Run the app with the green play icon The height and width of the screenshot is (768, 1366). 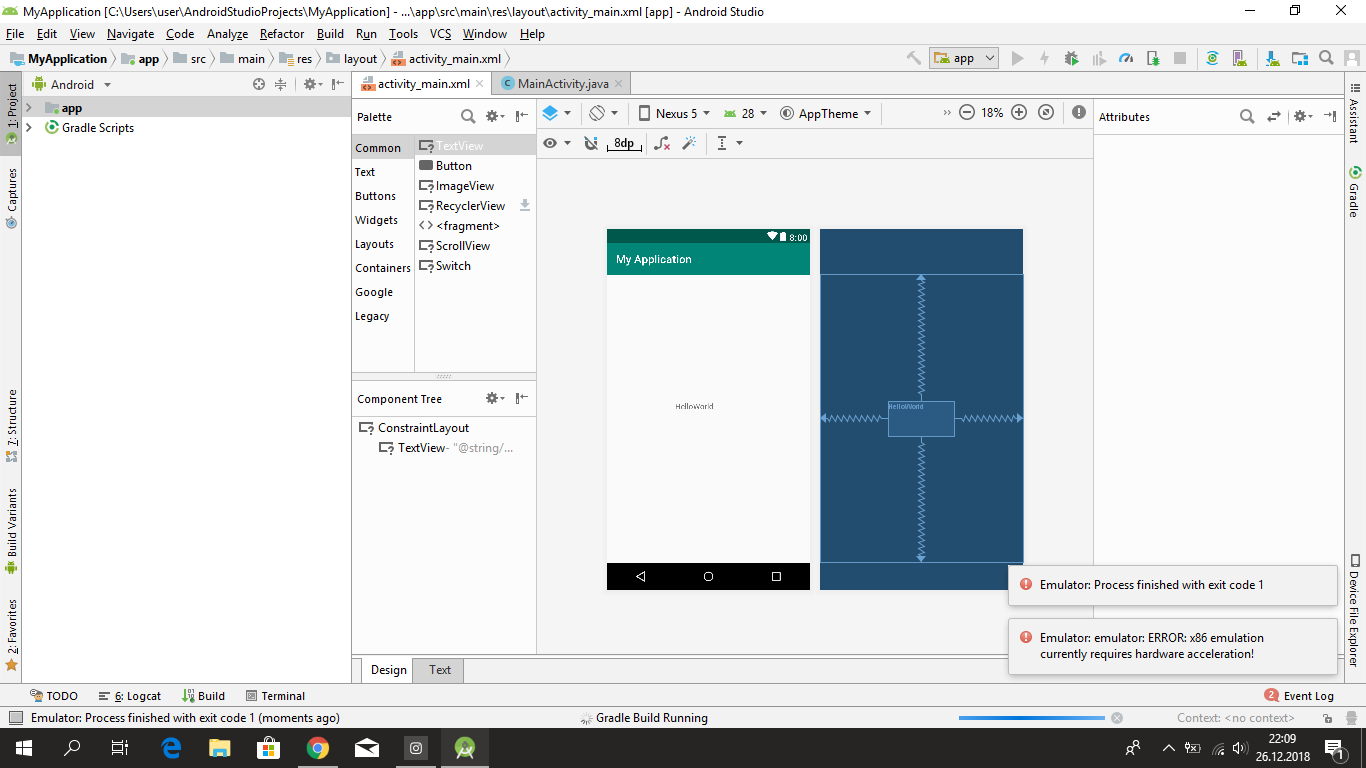1018,58
